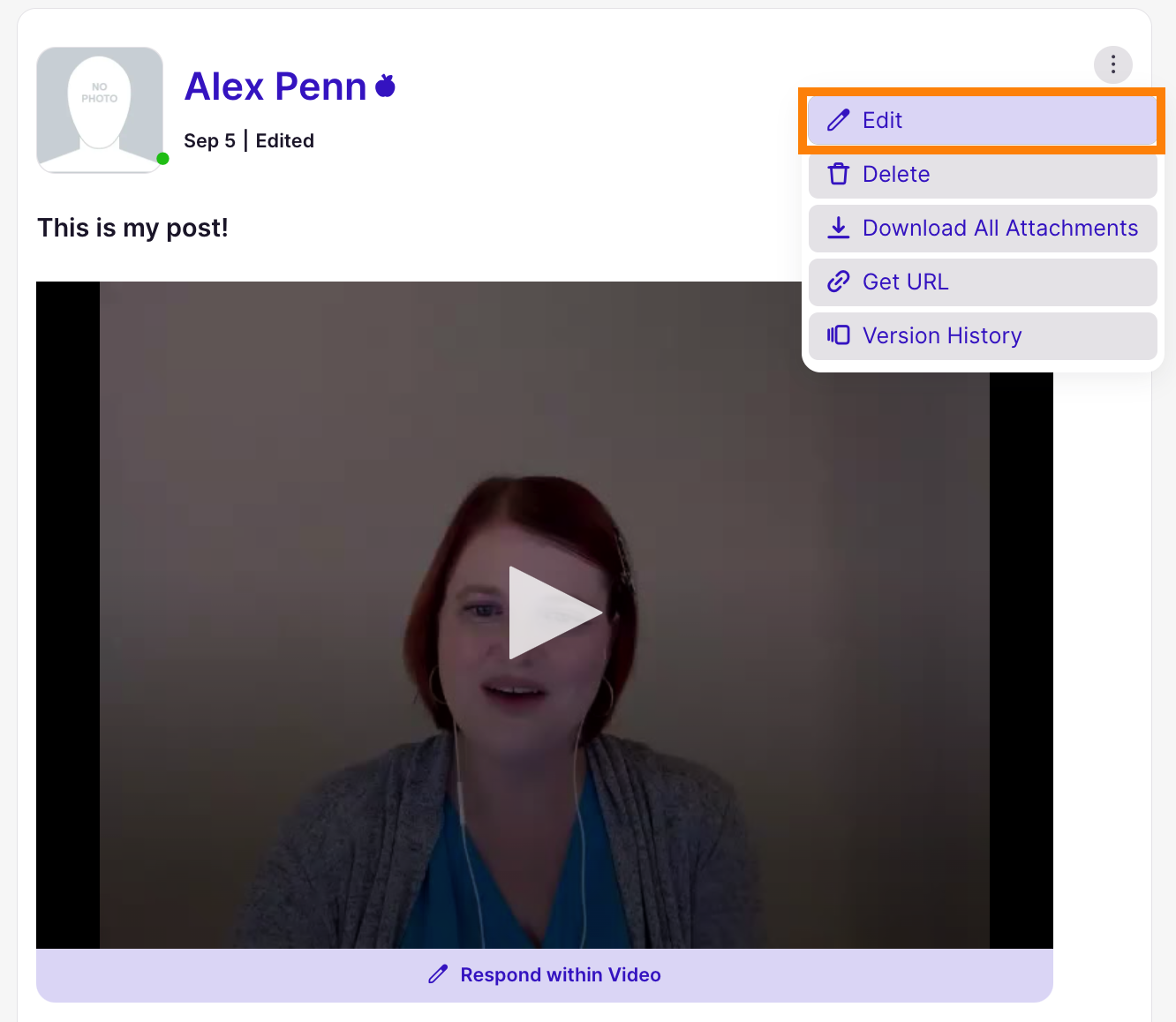1176x1022 pixels.
Task: Choose Delete in the options menu
Action: click(982, 174)
